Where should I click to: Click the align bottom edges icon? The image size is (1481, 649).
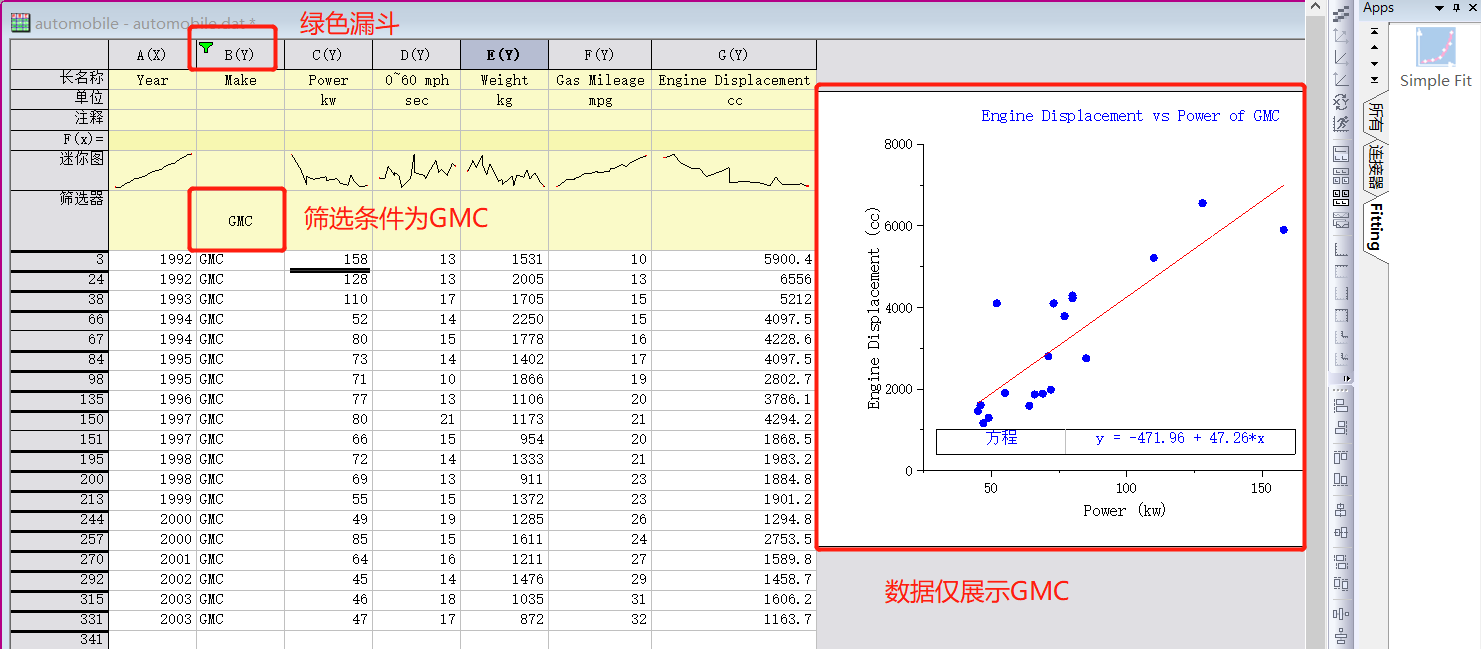[x=1341, y=479]
